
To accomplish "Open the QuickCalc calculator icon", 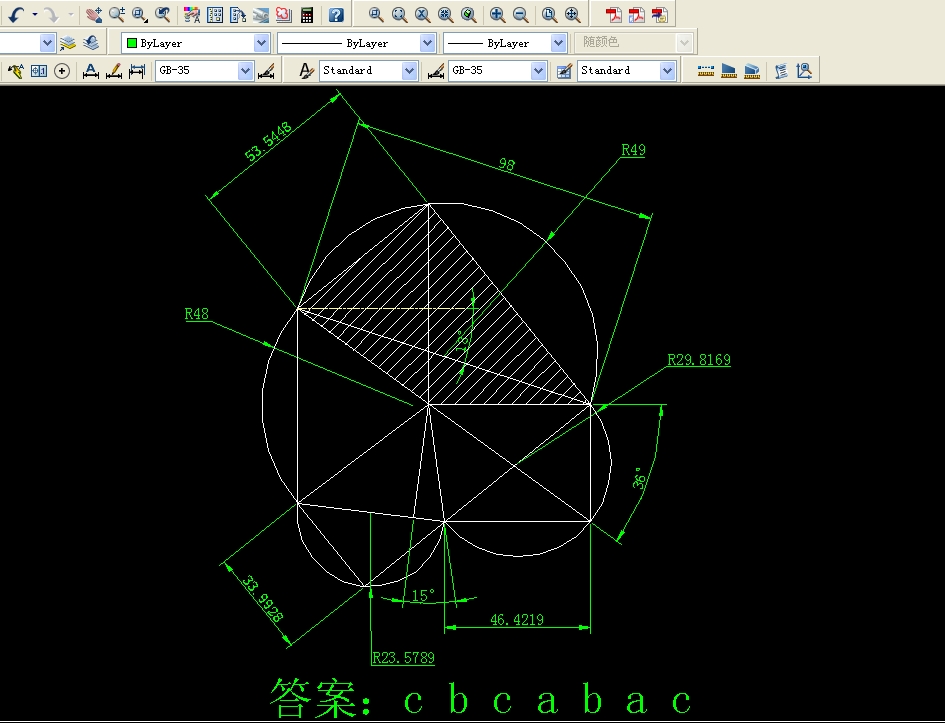I will 307,14.
